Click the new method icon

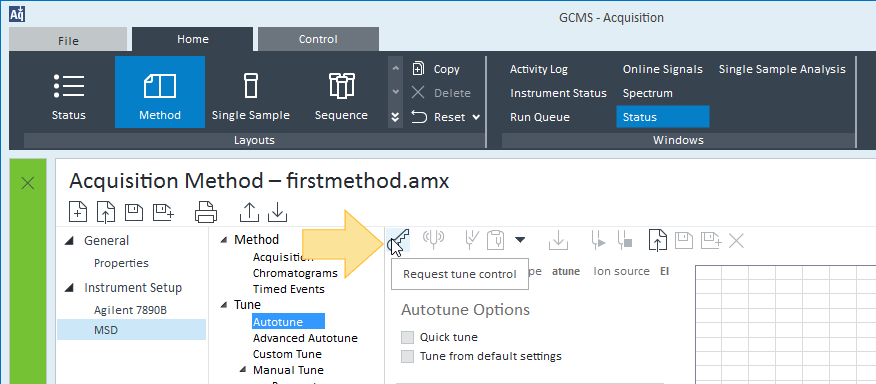coord(78,212)
